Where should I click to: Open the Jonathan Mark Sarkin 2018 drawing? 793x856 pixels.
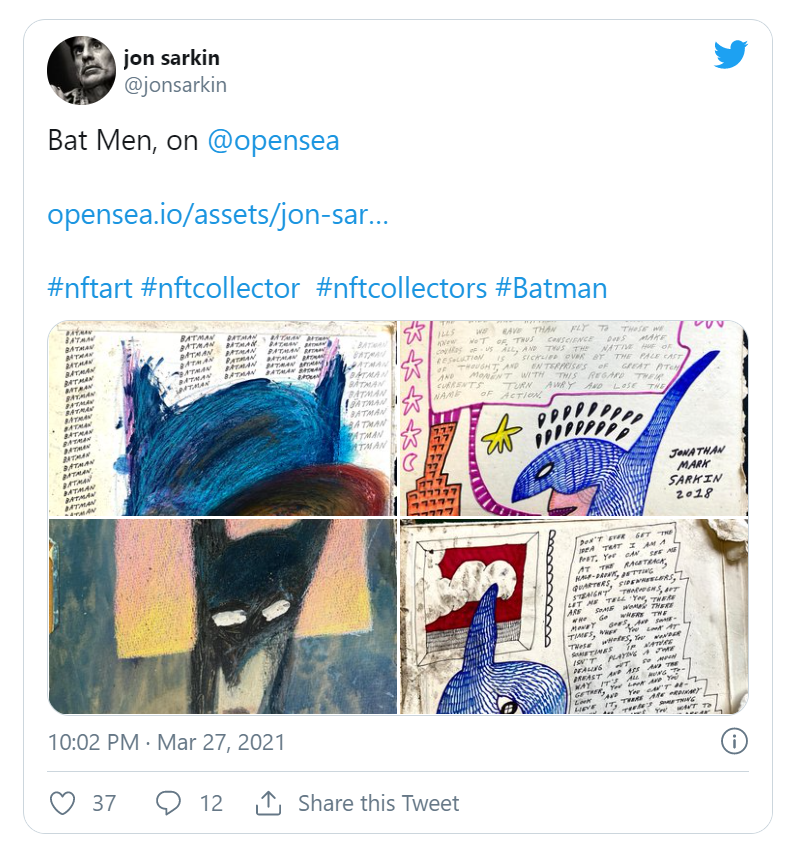pos(574,418)
